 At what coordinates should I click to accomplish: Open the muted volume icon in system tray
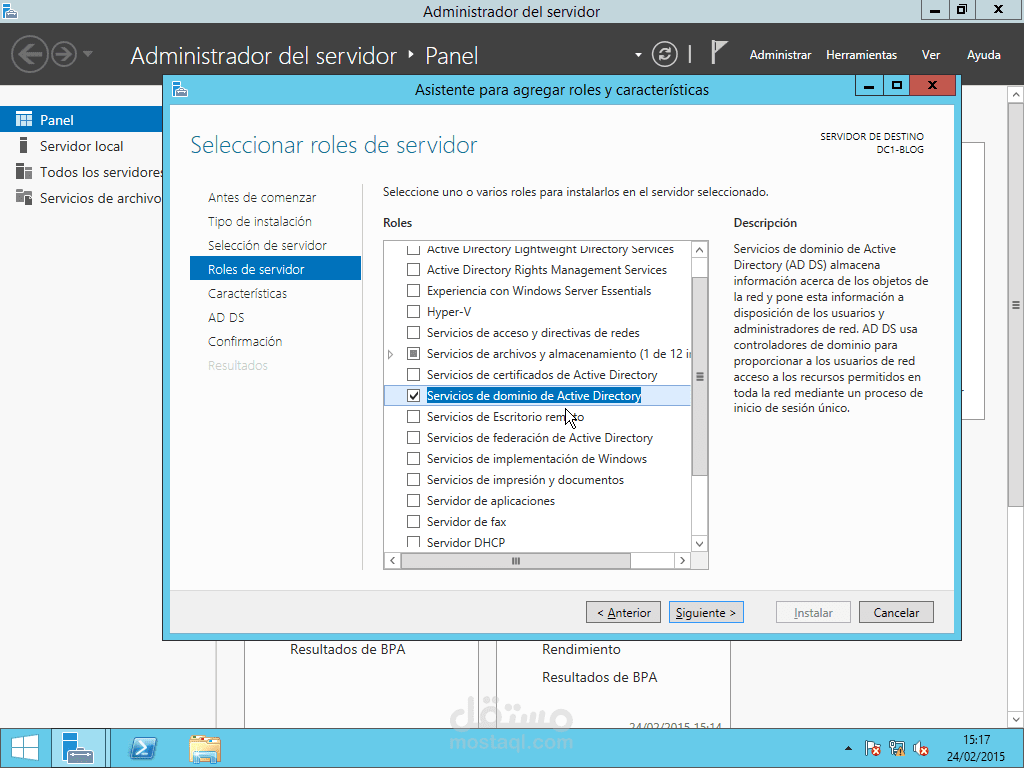(920, 748)
